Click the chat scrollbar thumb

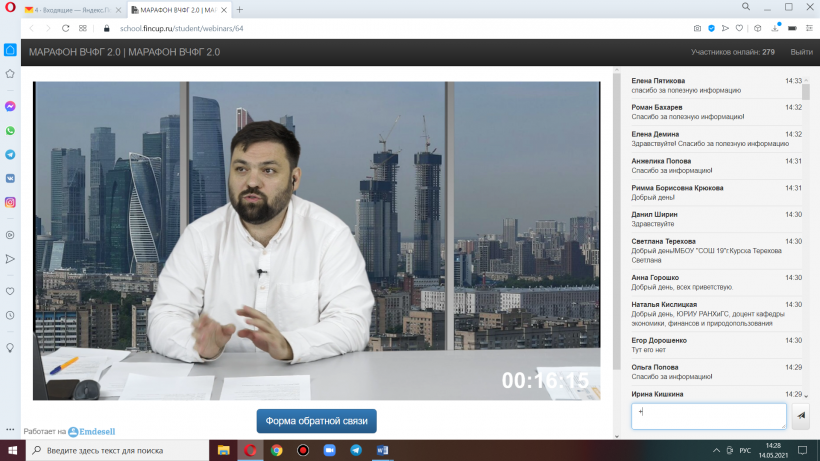coord(806,90)
